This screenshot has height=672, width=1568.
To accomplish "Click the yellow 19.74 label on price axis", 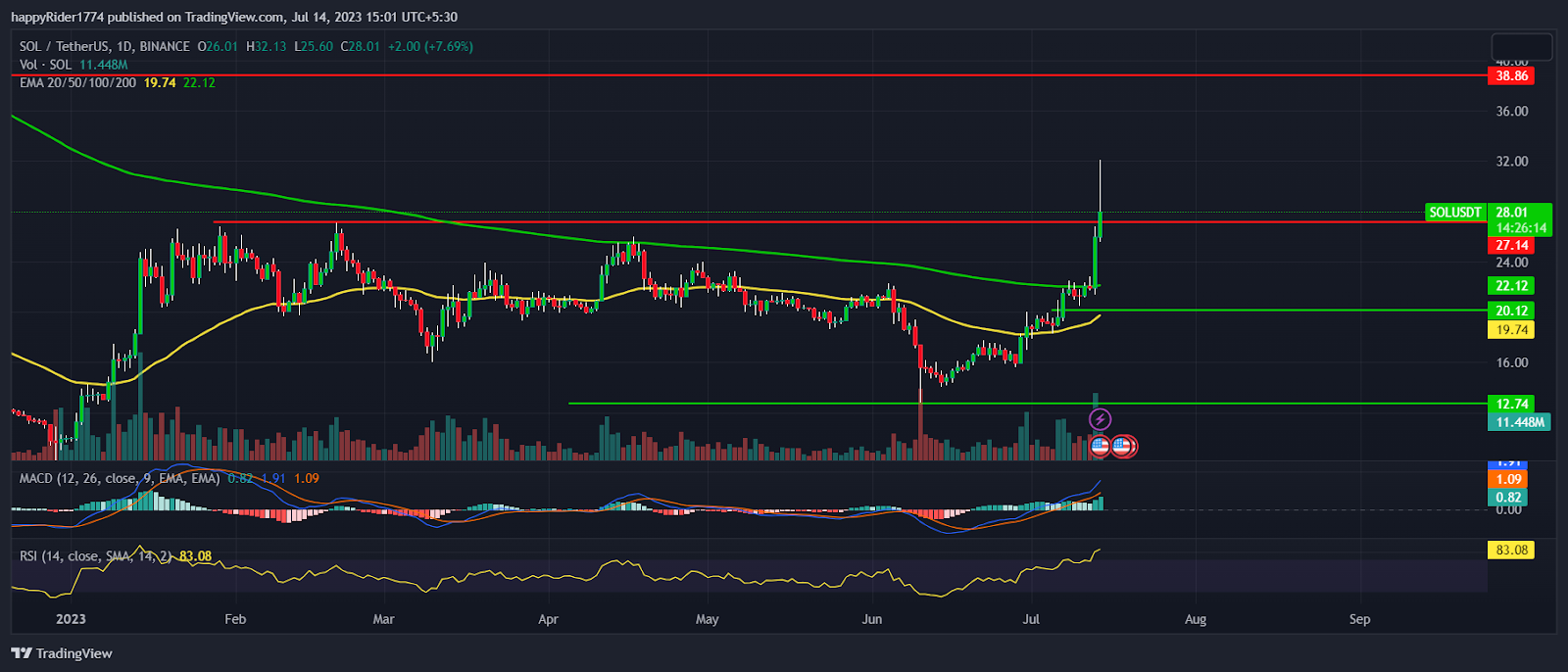I will click(x=1510, y=330).
